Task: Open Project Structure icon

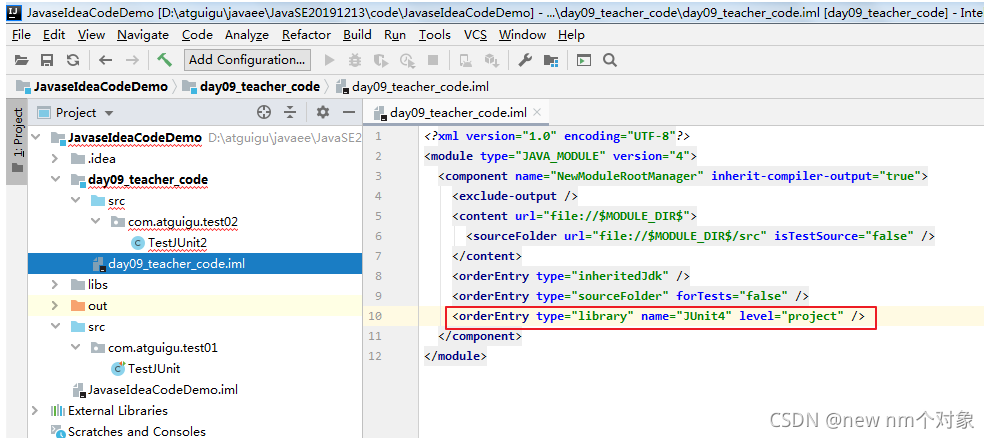Action: [x=551, y=61]
